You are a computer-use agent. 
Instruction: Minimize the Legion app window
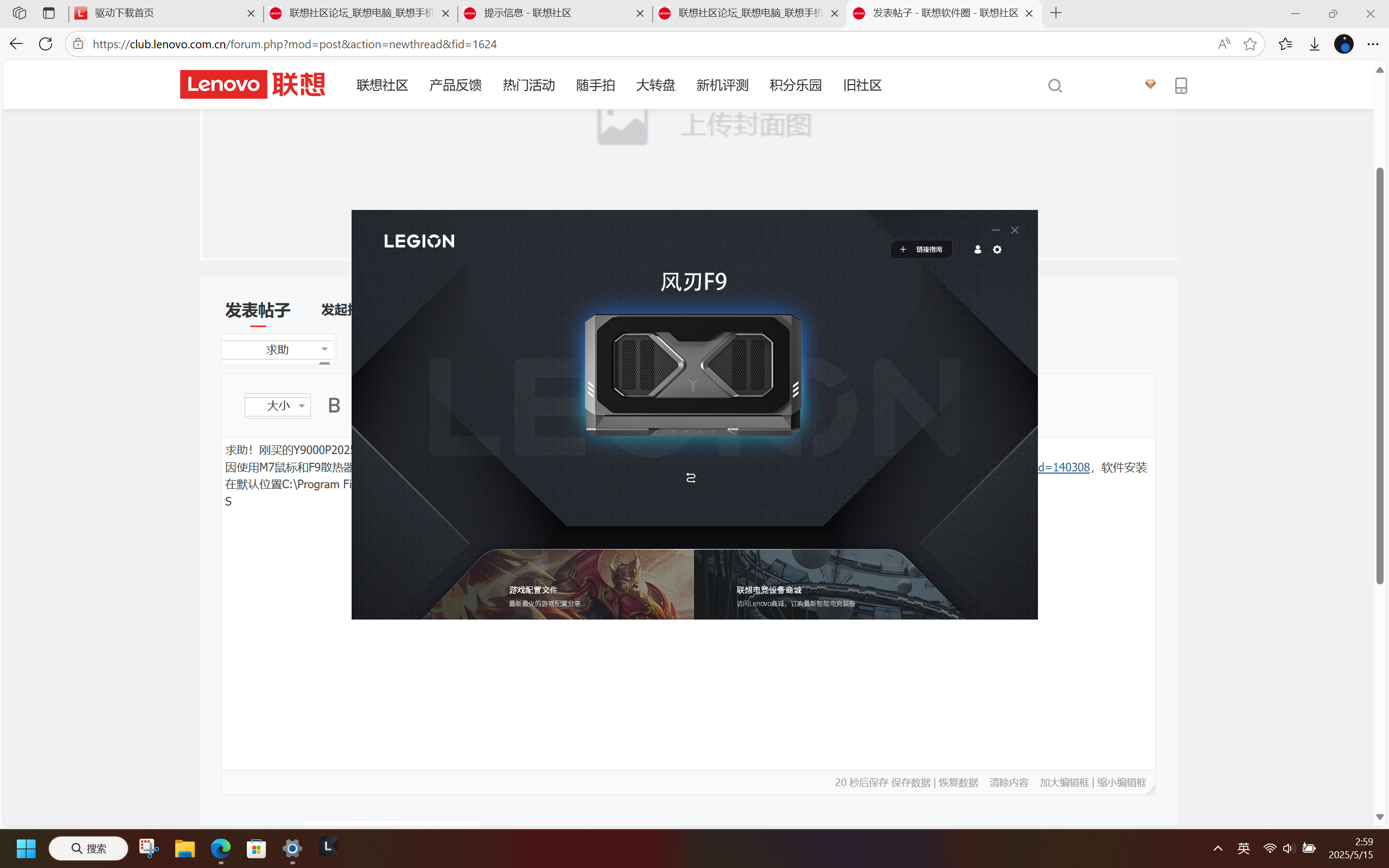[x=996, y=230]
